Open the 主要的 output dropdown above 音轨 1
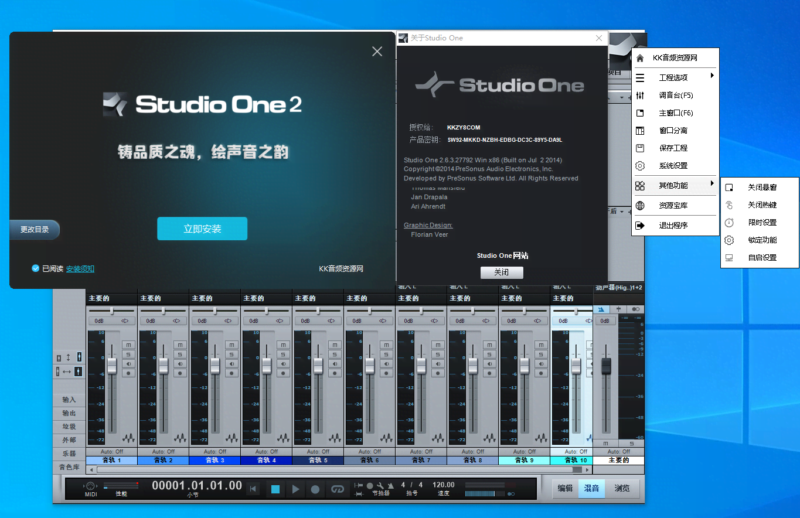 pyautogui.click(x=111, y=298)
